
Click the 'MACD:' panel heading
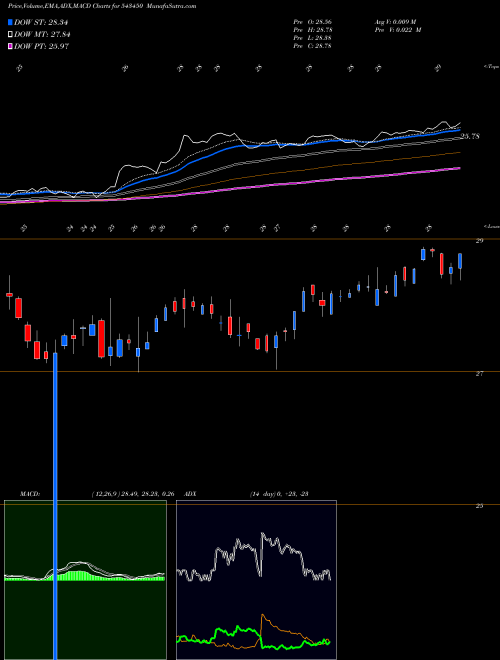click(x=30, y=494)
